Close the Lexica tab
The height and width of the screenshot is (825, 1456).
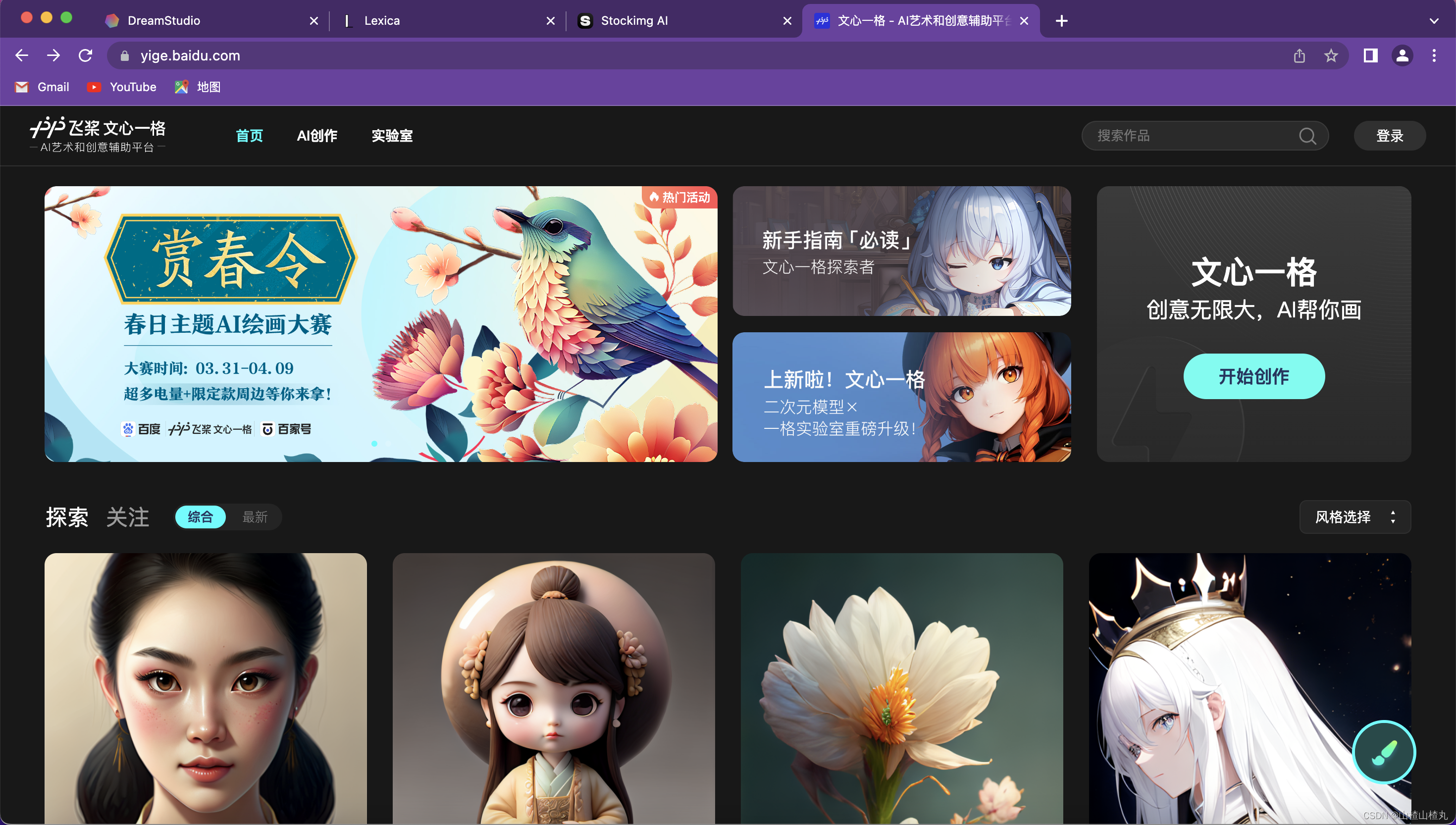tap(551, 21)
